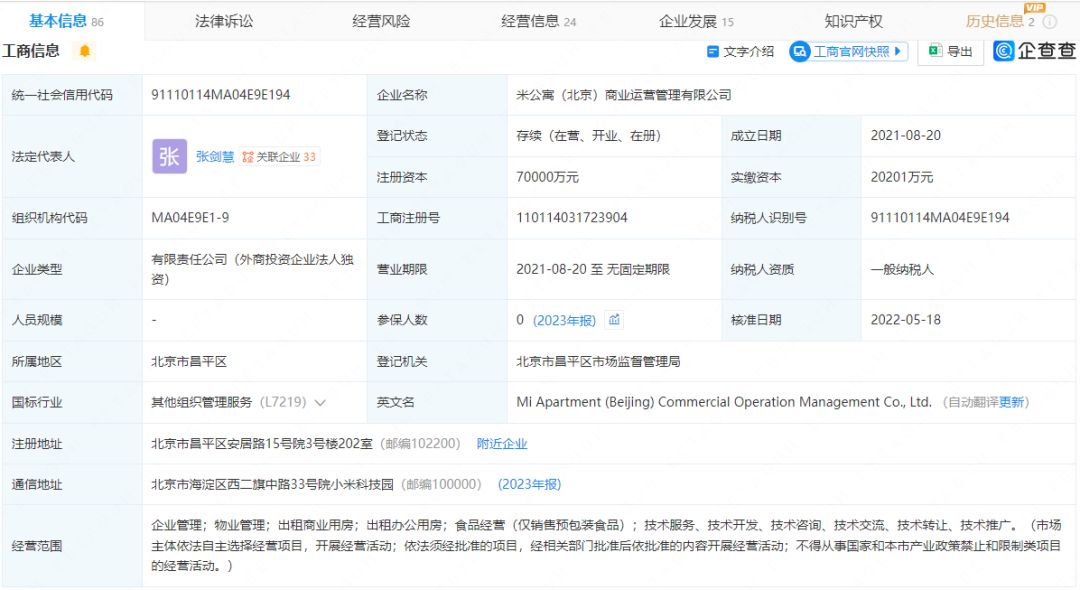The height and width of the screenshot is (590, 1080).
Task: Open the VIP 历史信息 tab
Action: (x=999, y=21)
